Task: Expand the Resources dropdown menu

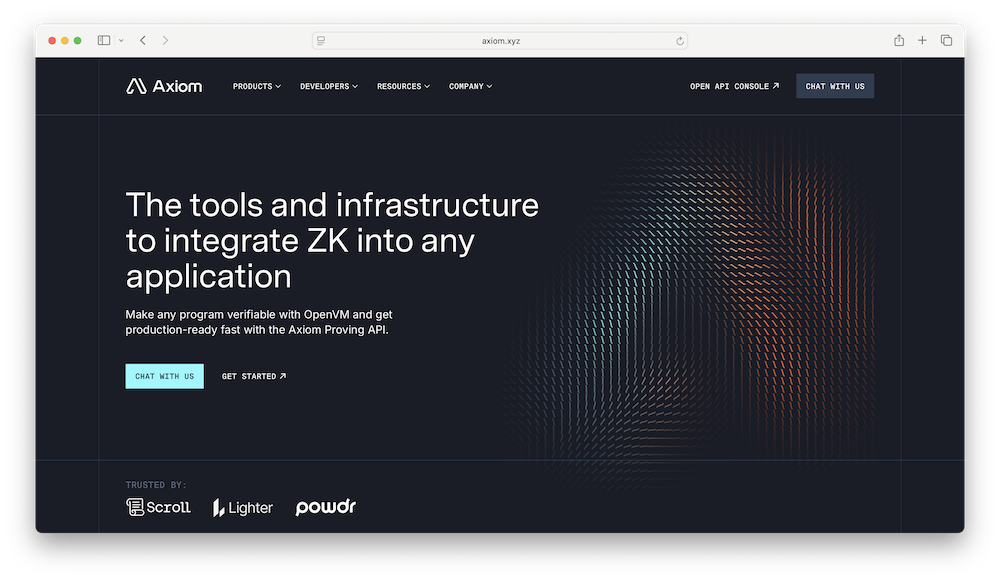Action: pos(403,86)
